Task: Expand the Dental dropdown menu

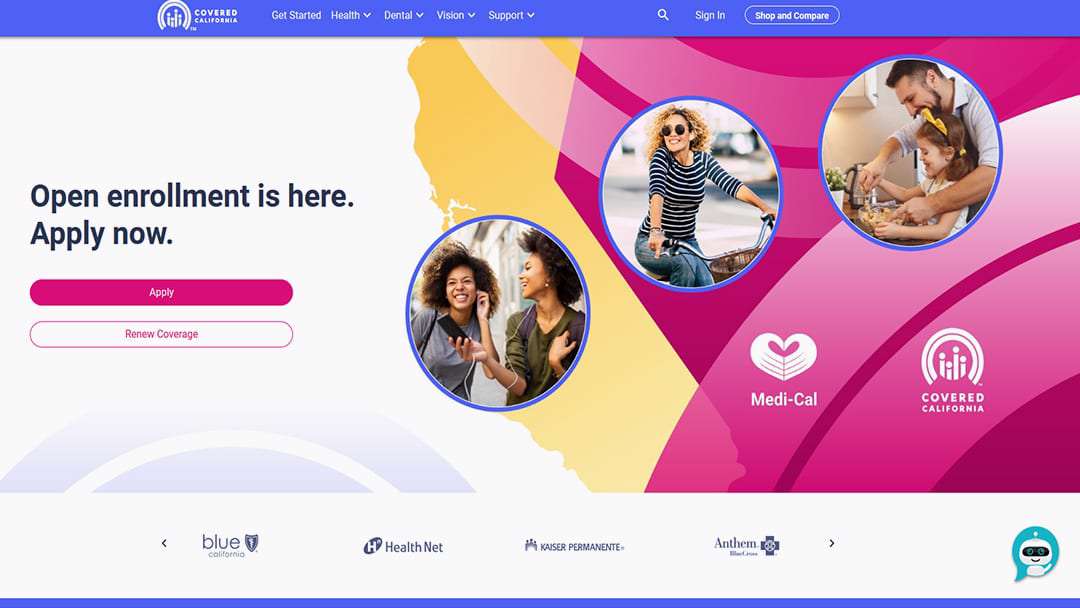Action: (x=404, y=15)
